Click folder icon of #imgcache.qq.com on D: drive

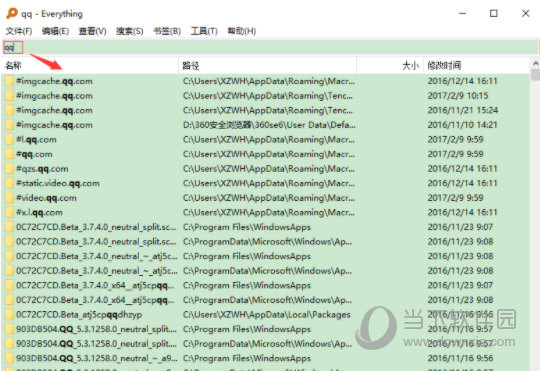tap(9, 125)
